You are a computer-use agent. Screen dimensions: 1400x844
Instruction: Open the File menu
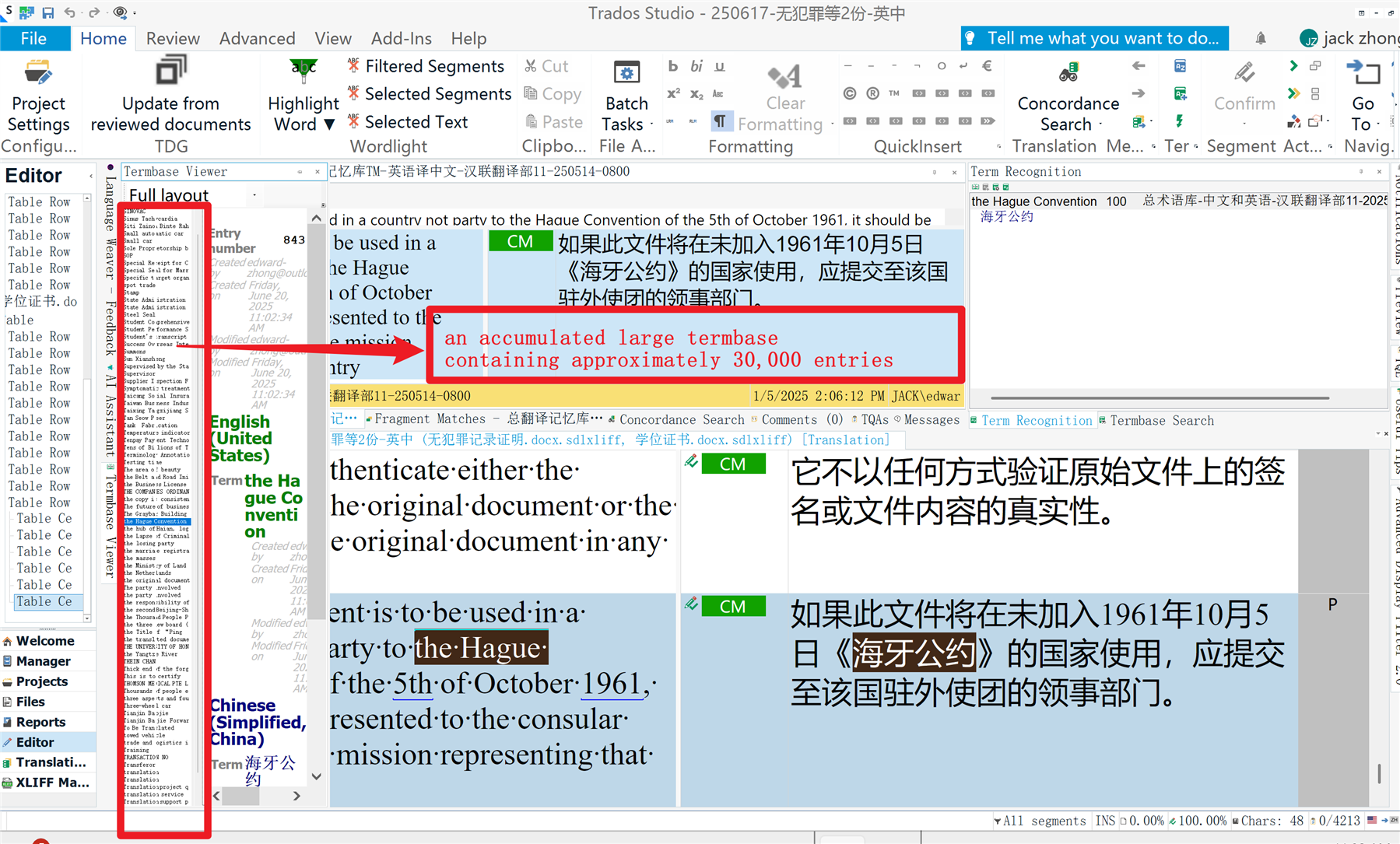coord(33,38)
